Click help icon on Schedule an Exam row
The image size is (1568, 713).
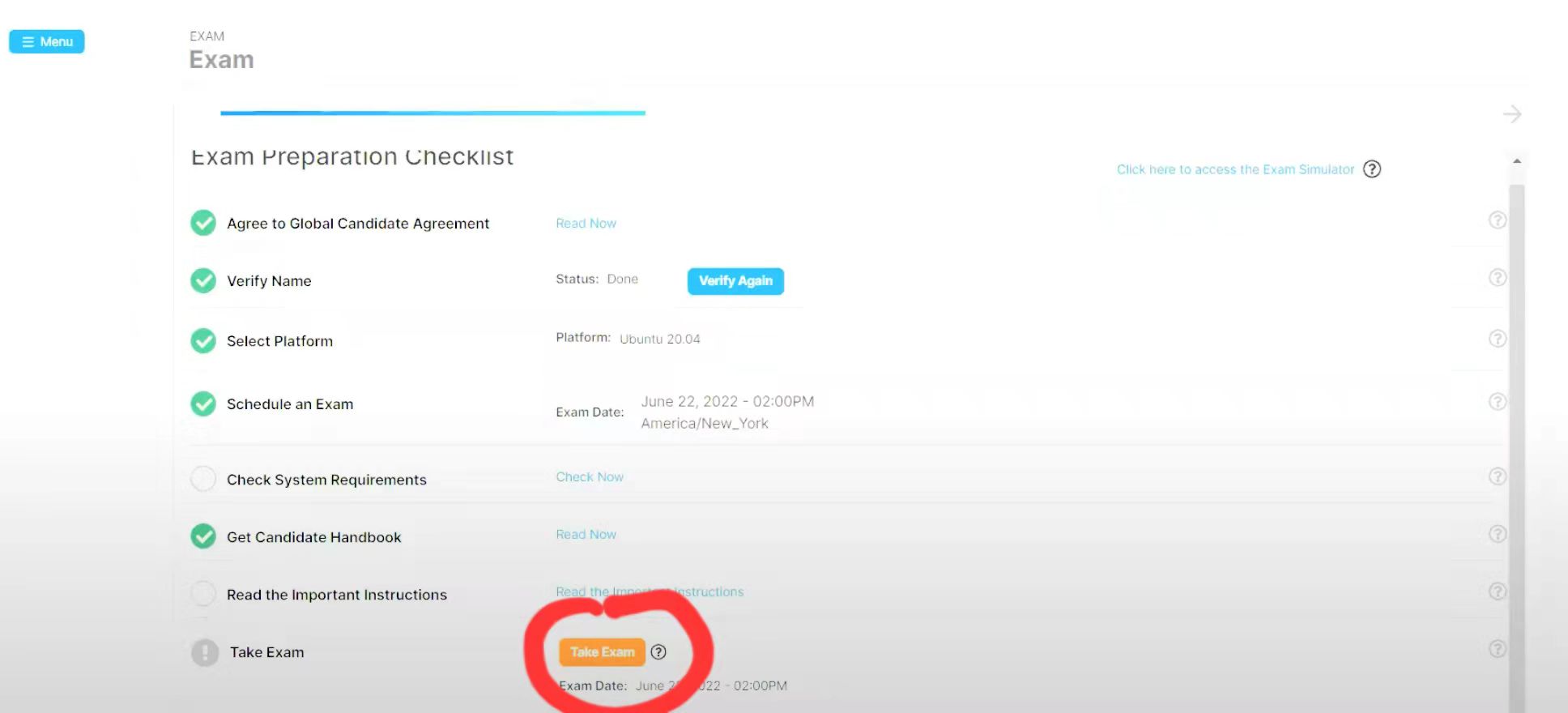[1497, 402]
